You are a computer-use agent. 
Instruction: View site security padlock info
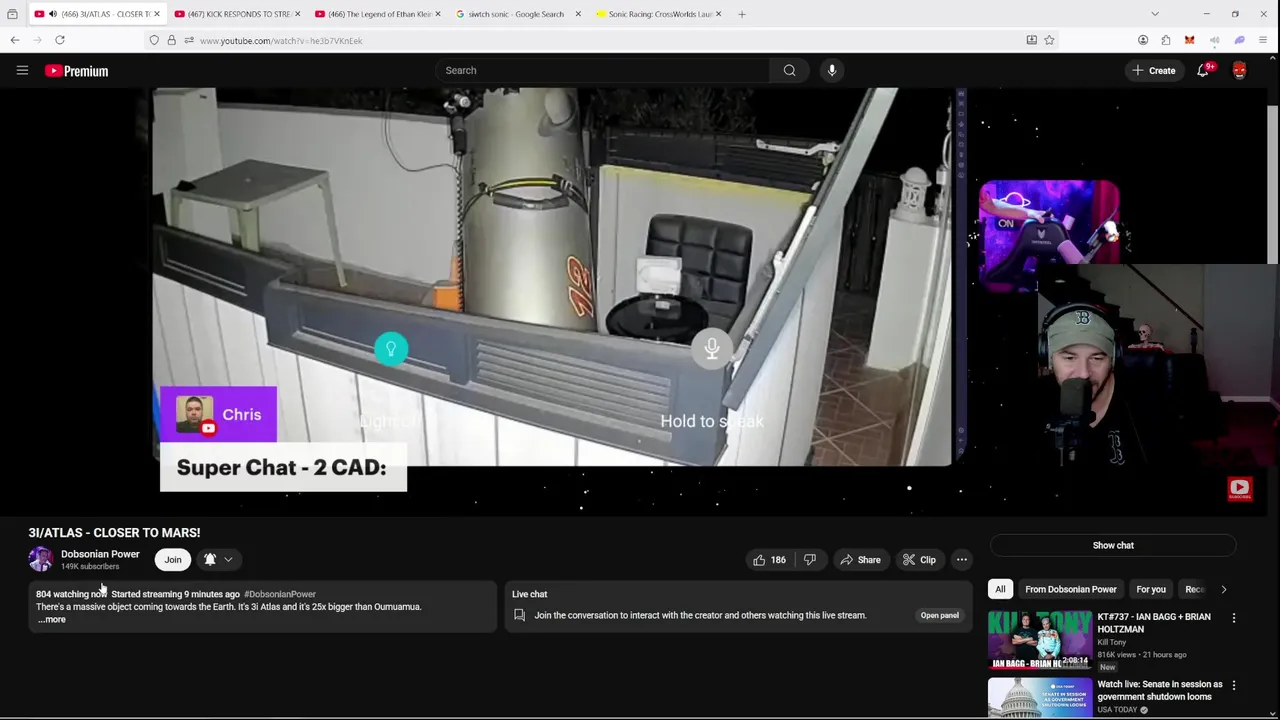171,40
